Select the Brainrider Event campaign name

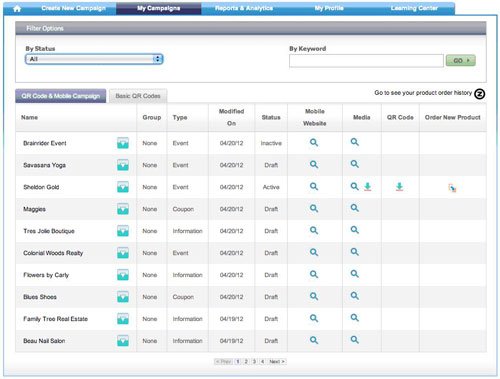[45, 143]
